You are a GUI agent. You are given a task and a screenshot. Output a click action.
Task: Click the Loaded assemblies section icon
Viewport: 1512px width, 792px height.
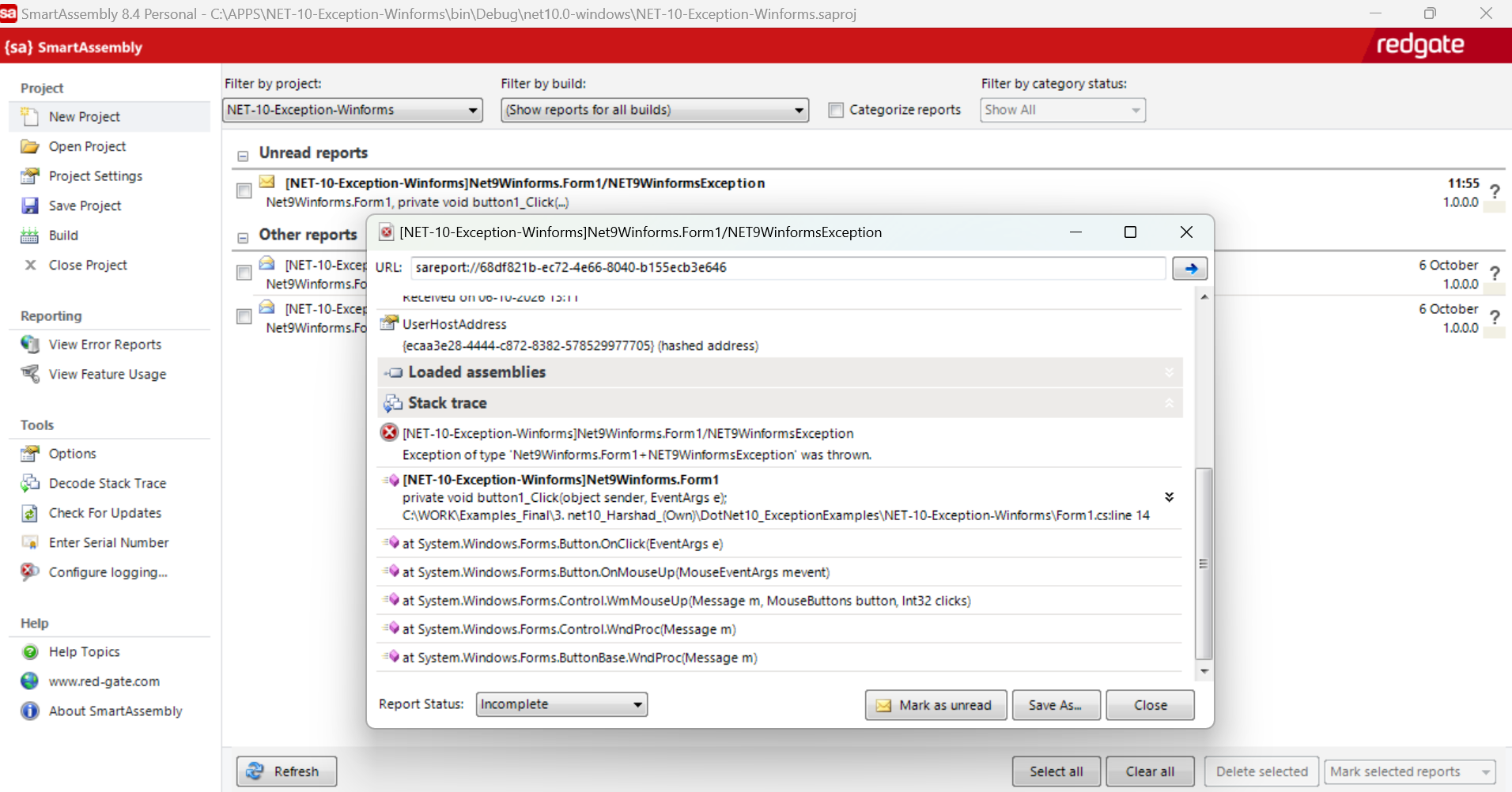coord(393,372)
